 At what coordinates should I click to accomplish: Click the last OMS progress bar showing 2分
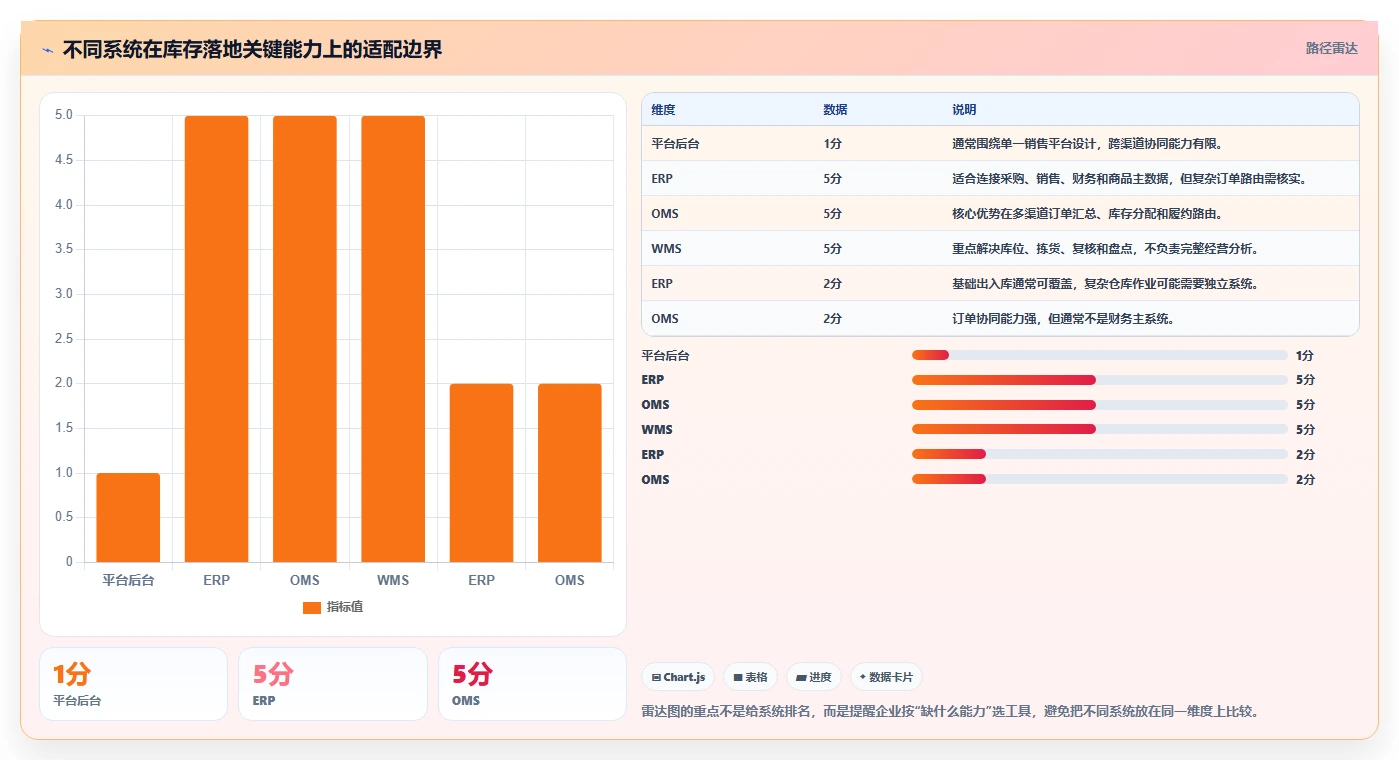(x=1100, y=479)
